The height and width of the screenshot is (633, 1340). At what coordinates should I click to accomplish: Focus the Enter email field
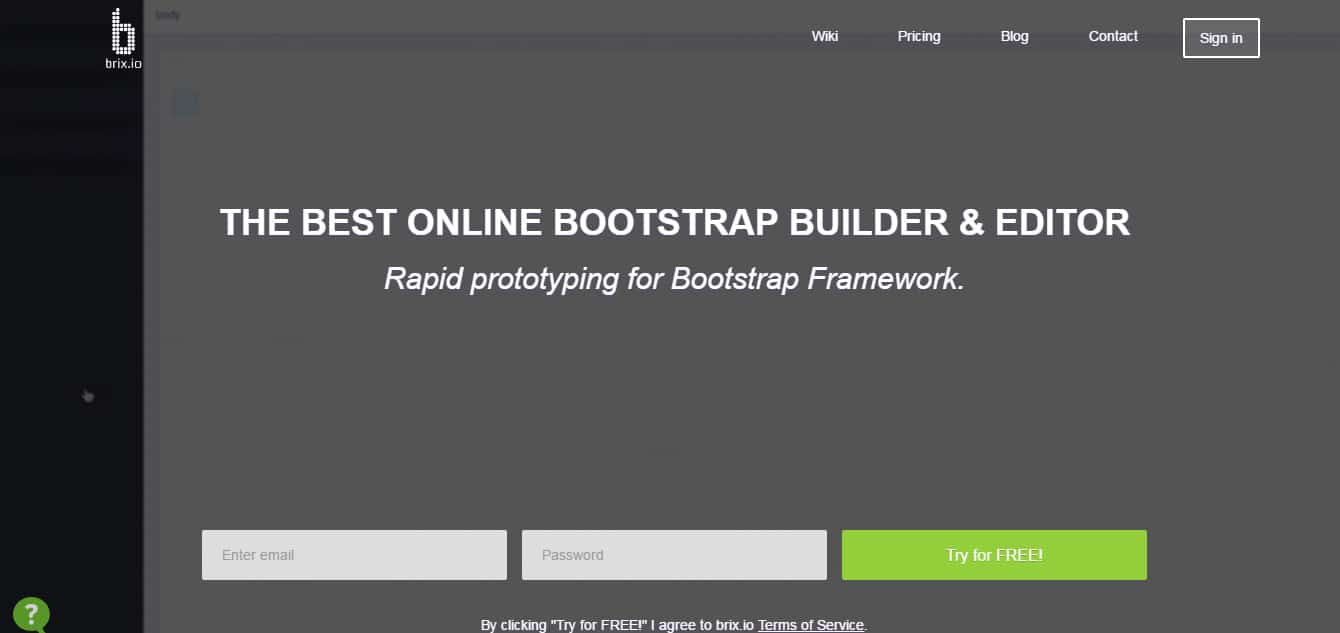[354, 555]
